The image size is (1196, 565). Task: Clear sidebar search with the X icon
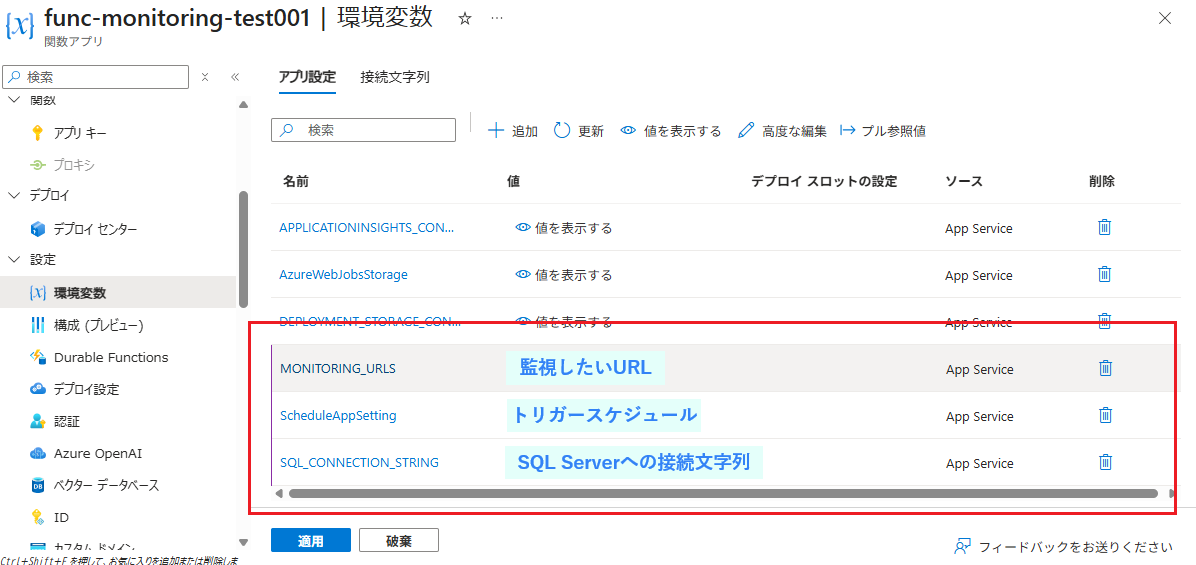pyautogui.click(x=204, y=77)
